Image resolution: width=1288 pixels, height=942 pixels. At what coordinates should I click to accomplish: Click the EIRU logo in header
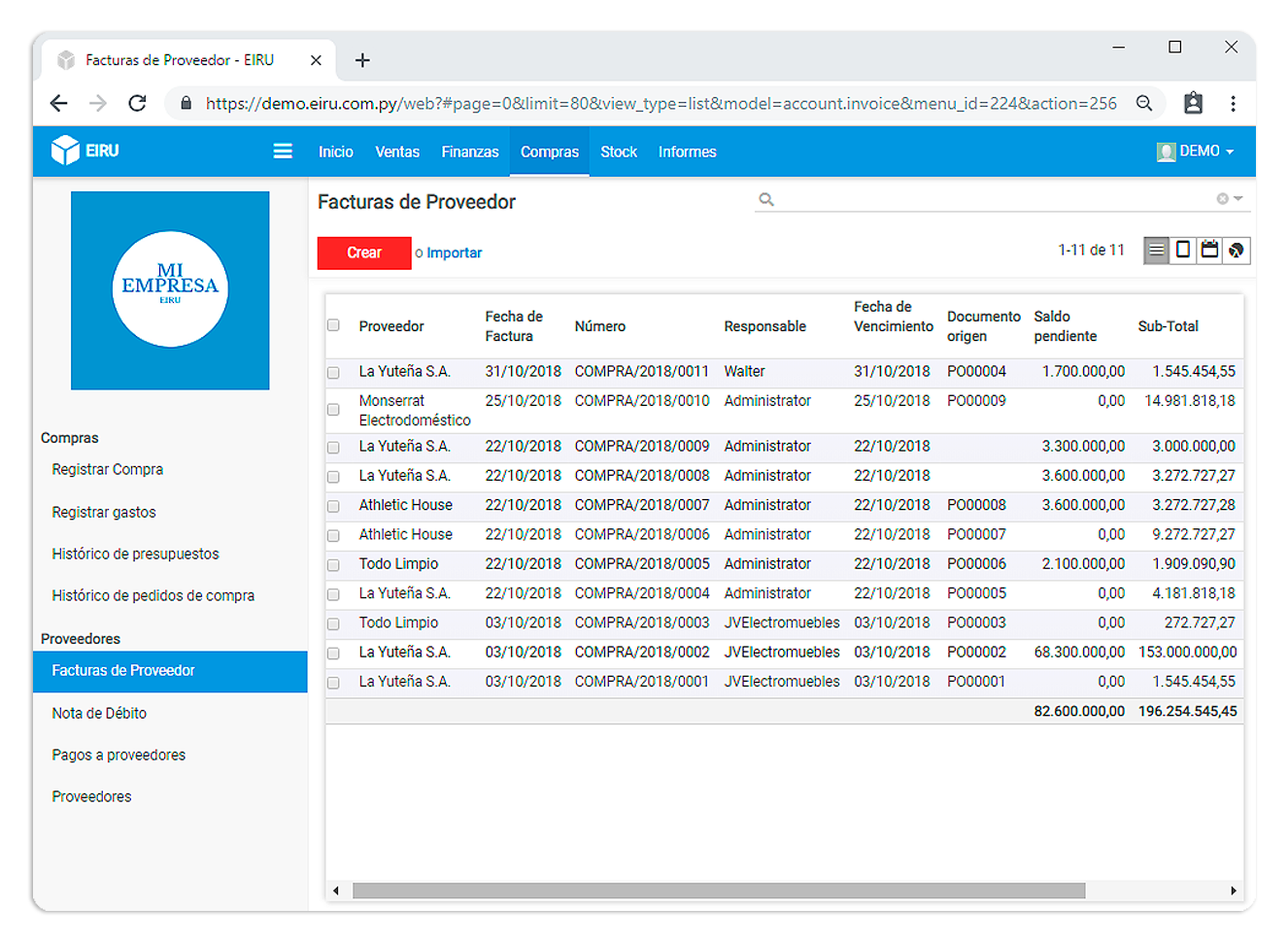point(85,151)
